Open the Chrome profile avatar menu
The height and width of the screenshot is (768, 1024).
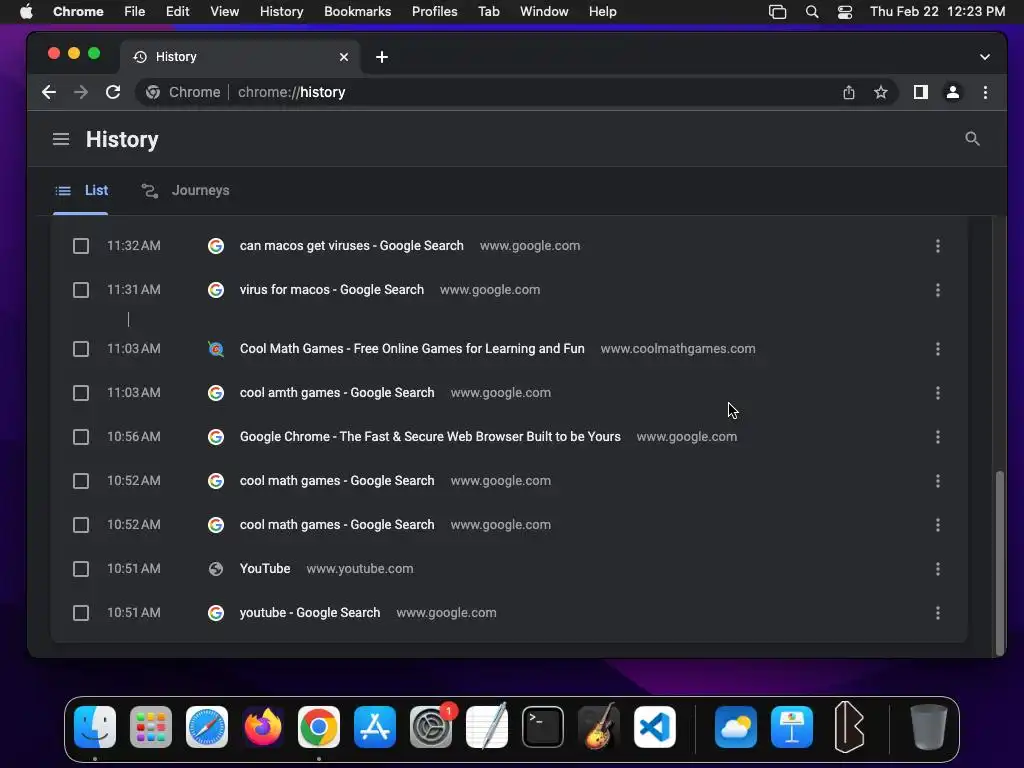[953, 92]
